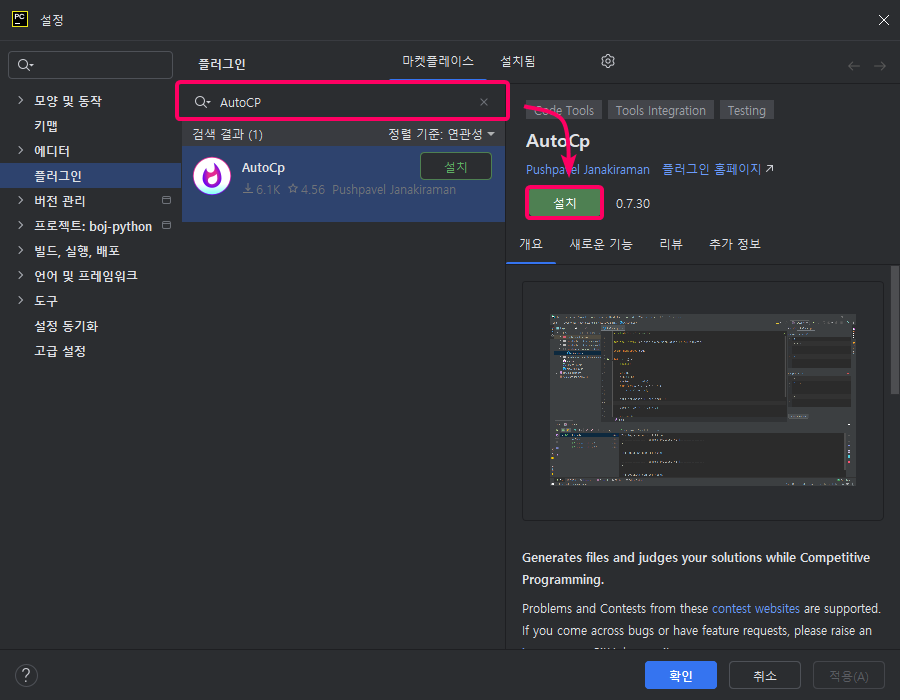Click the settings search magnifier icon
This screenshot has width=900, height=700.
[25, 65]
